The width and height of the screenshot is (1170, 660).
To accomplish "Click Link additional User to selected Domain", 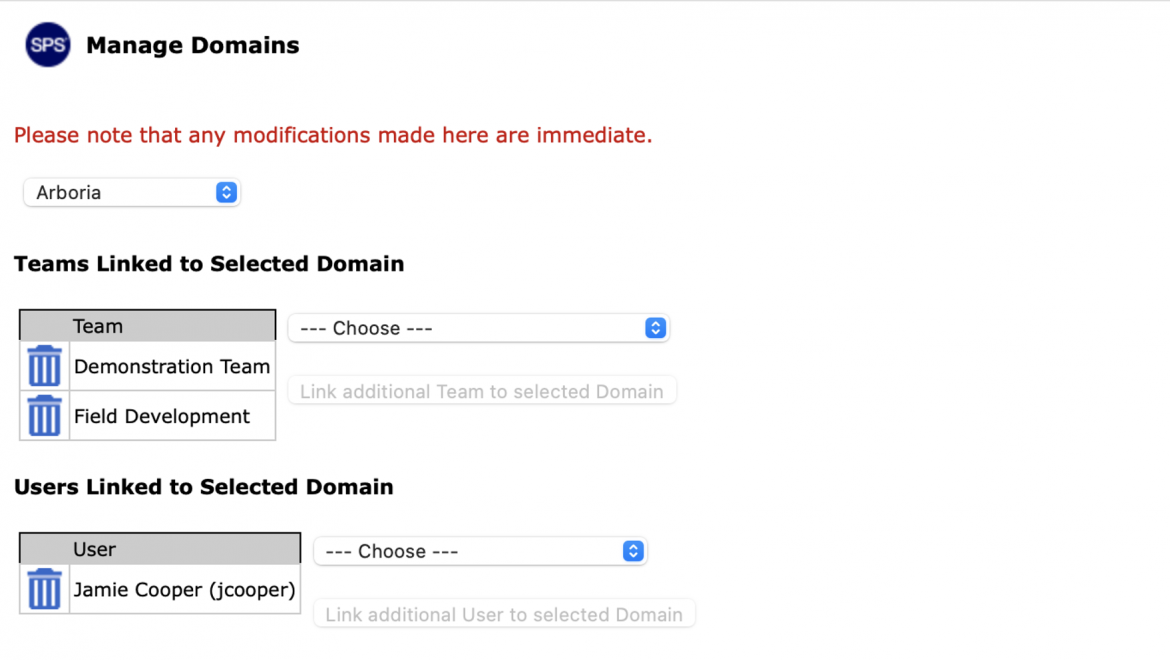I will (504, 614).
